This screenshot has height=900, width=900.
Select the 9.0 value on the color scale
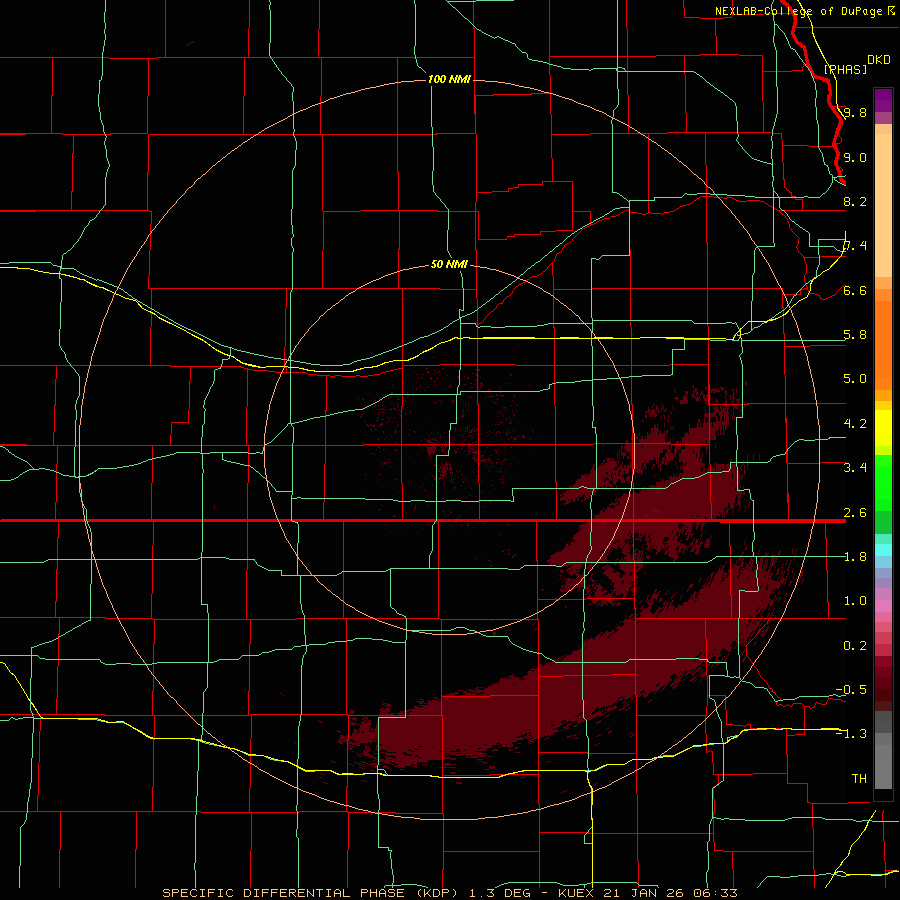click(855, 157)
